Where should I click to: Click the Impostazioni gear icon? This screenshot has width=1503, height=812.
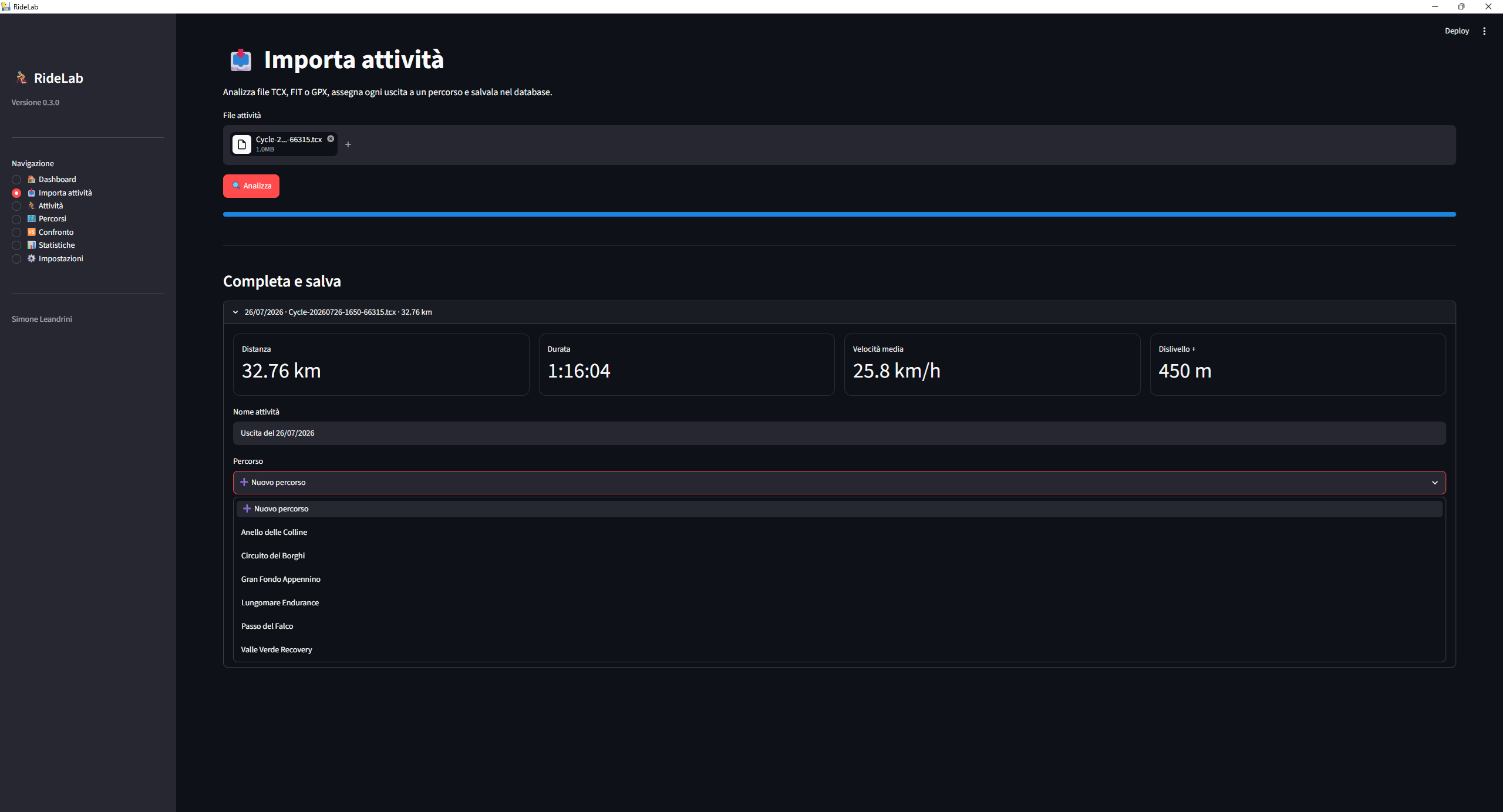click(32, 258)
